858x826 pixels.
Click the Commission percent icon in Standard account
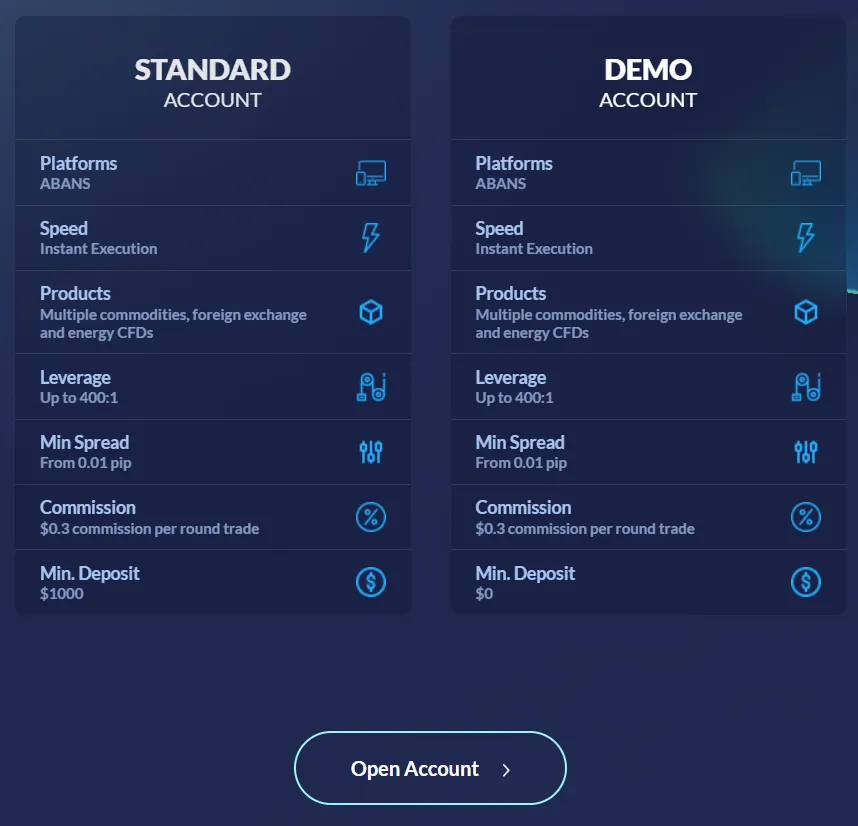point(371,517)
